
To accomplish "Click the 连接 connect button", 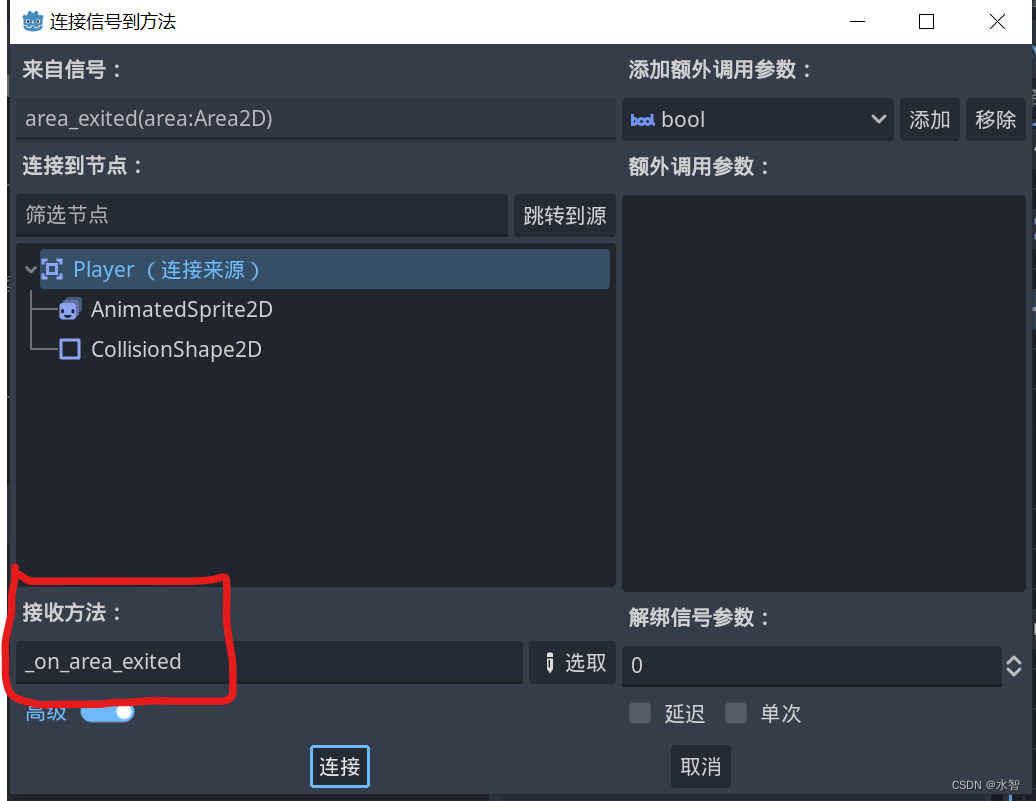I will [340, 767].
